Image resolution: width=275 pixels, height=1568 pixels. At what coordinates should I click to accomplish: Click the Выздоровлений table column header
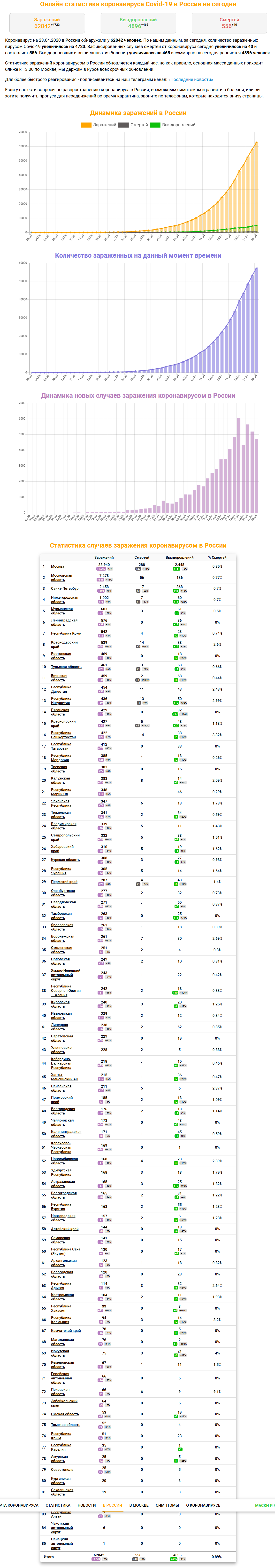click(179, 557)
